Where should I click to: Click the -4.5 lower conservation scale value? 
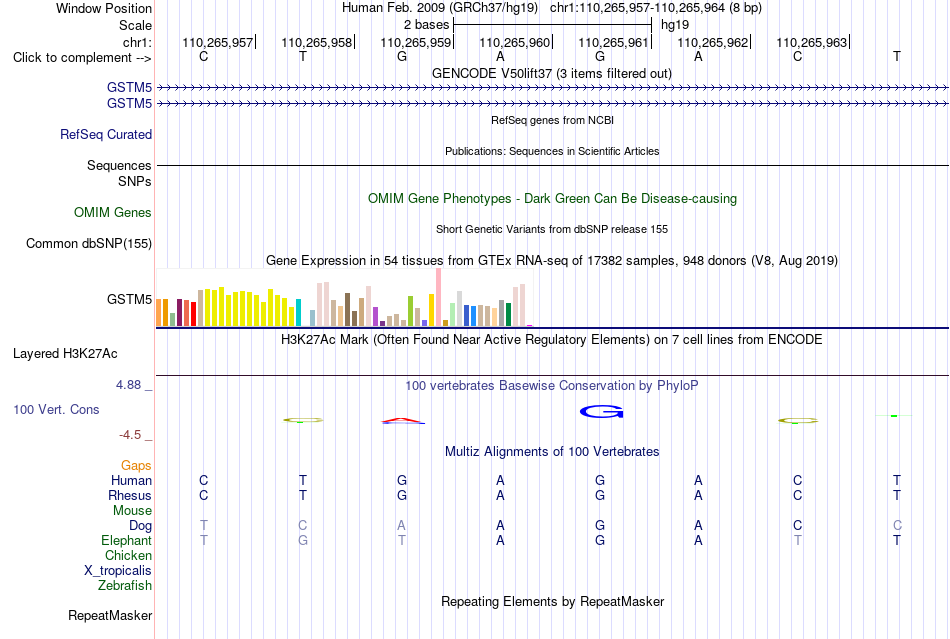[x=130, y=435]
